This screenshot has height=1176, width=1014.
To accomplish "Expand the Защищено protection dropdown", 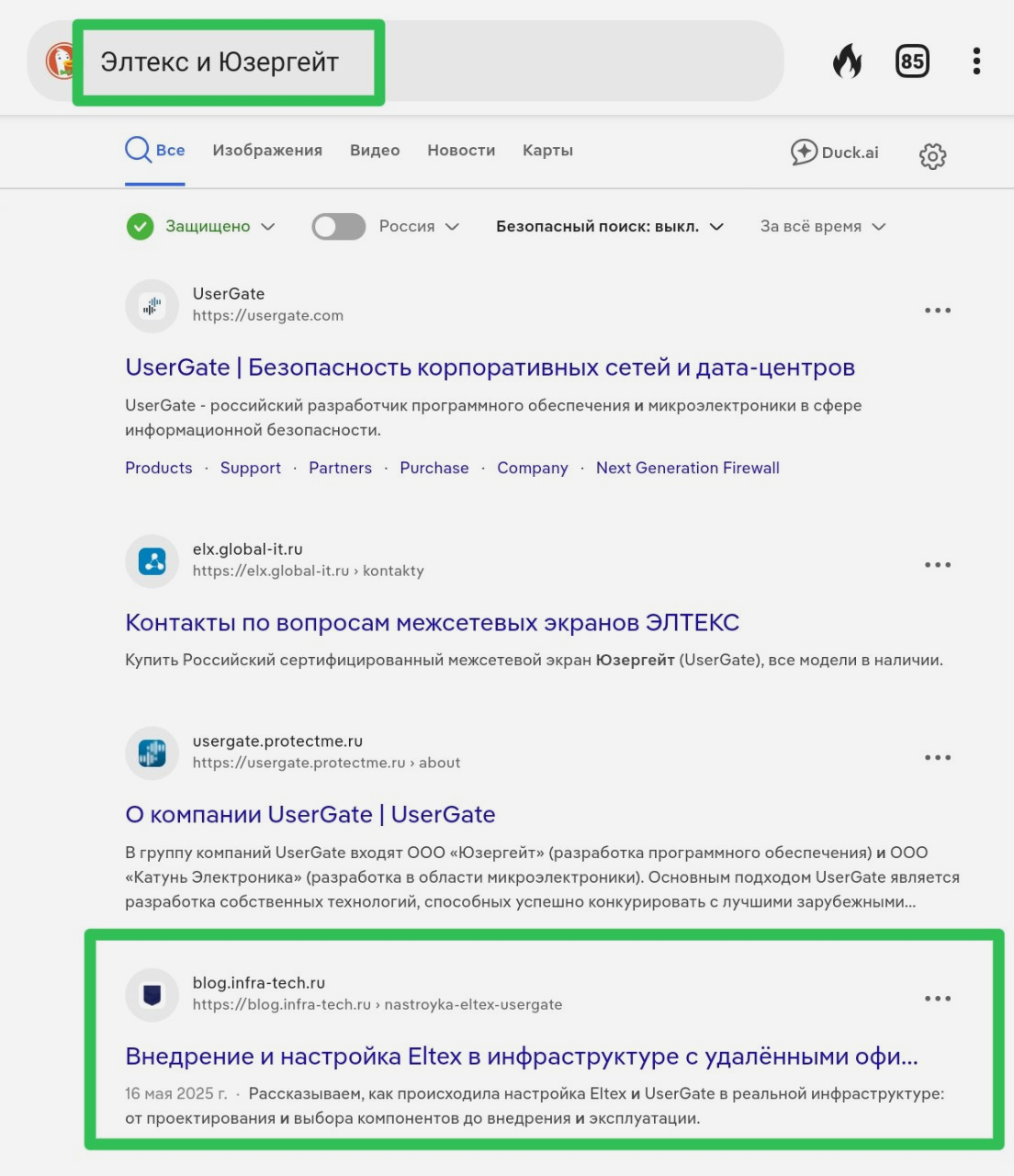I will click(208, 227).
